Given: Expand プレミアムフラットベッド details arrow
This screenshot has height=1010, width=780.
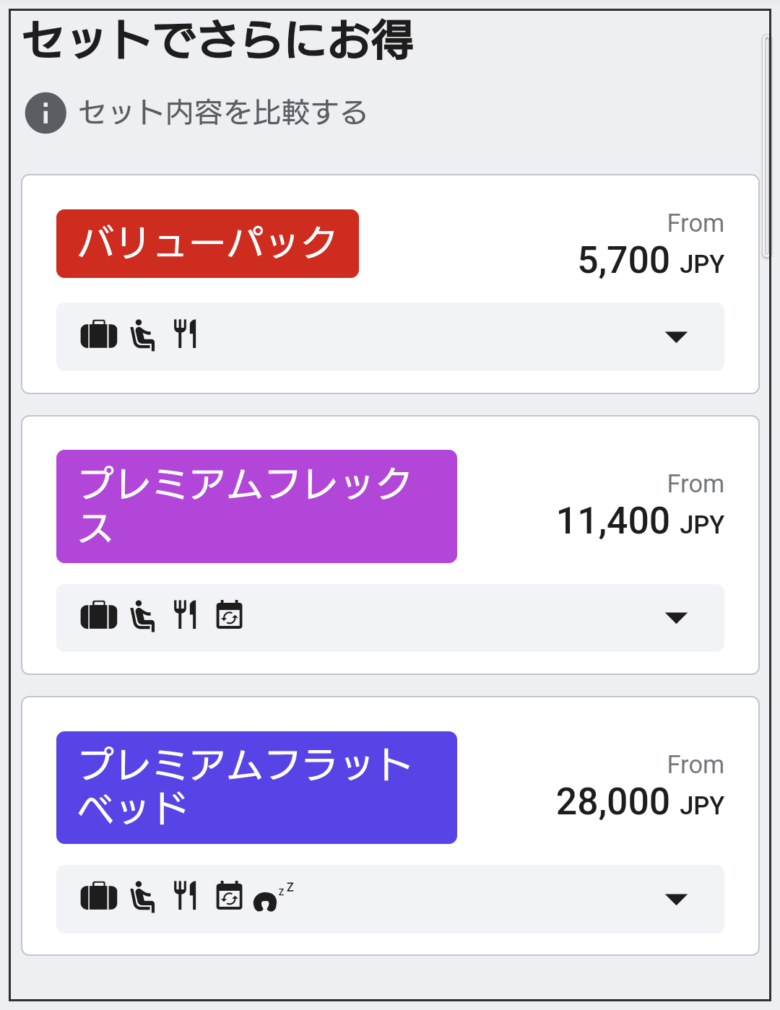Looking at the screenshot, I should (x=676, y=899).
